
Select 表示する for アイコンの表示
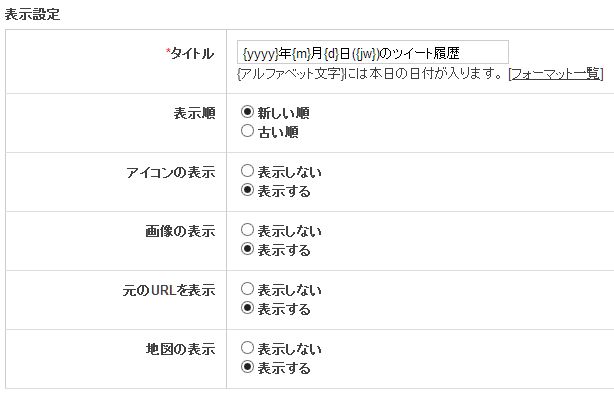[x=247, y=190]
